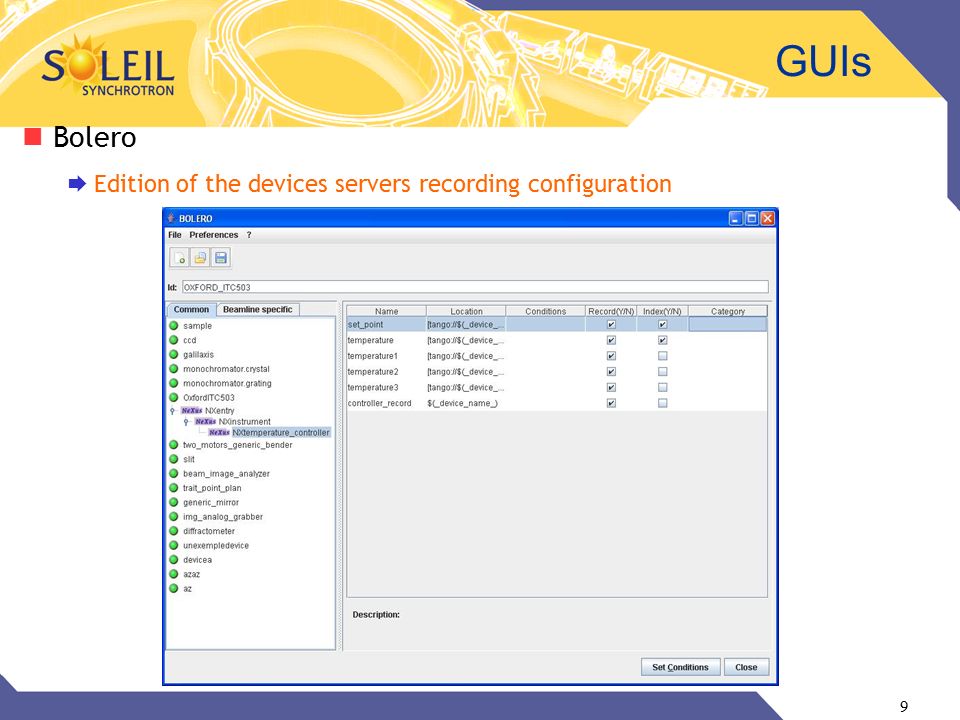Click green icon beside trait_point_plan
The height and width of the screenshot is (720, 960).
[x=174, y=488]
